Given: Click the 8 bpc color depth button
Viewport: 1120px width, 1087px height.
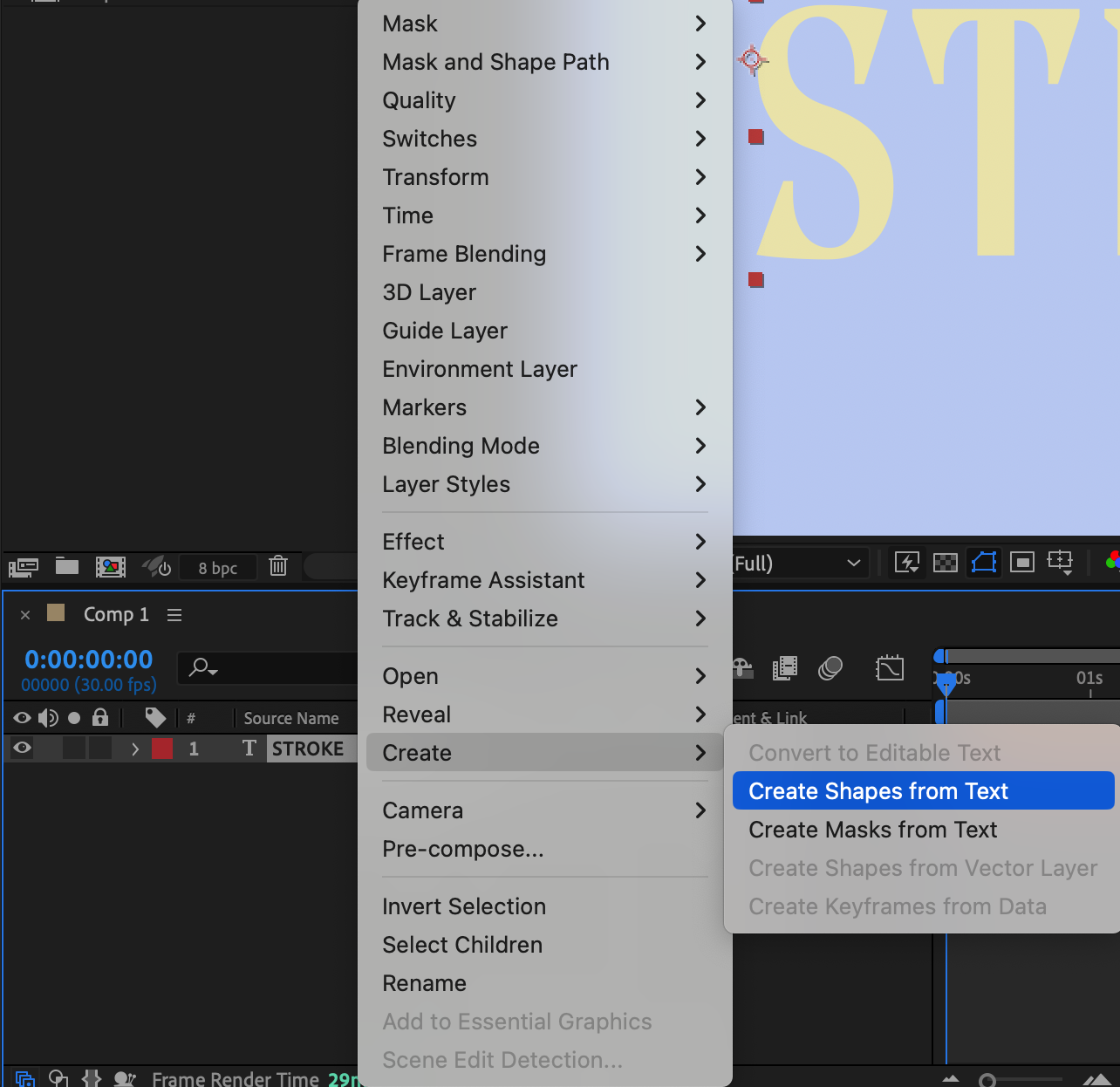Looking at the screenshot, I should 217,568.
